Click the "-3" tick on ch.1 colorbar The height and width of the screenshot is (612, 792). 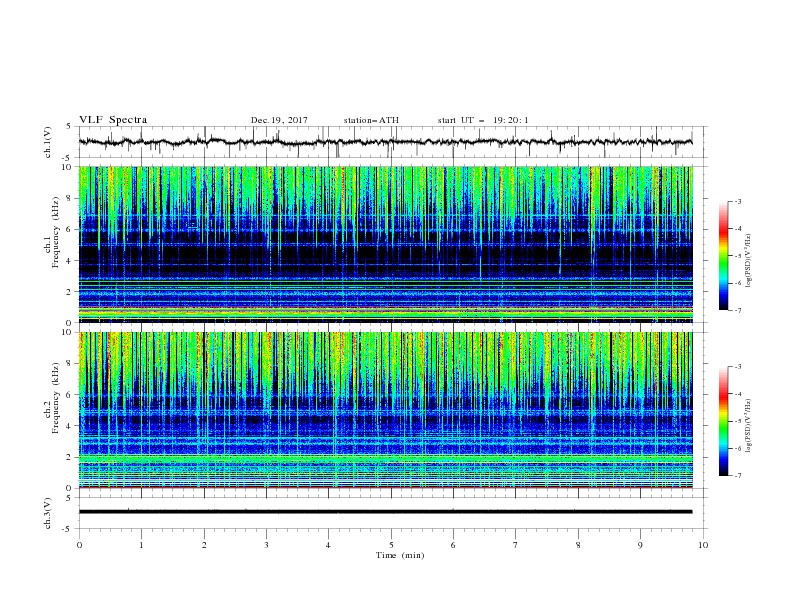coord(737,201)
